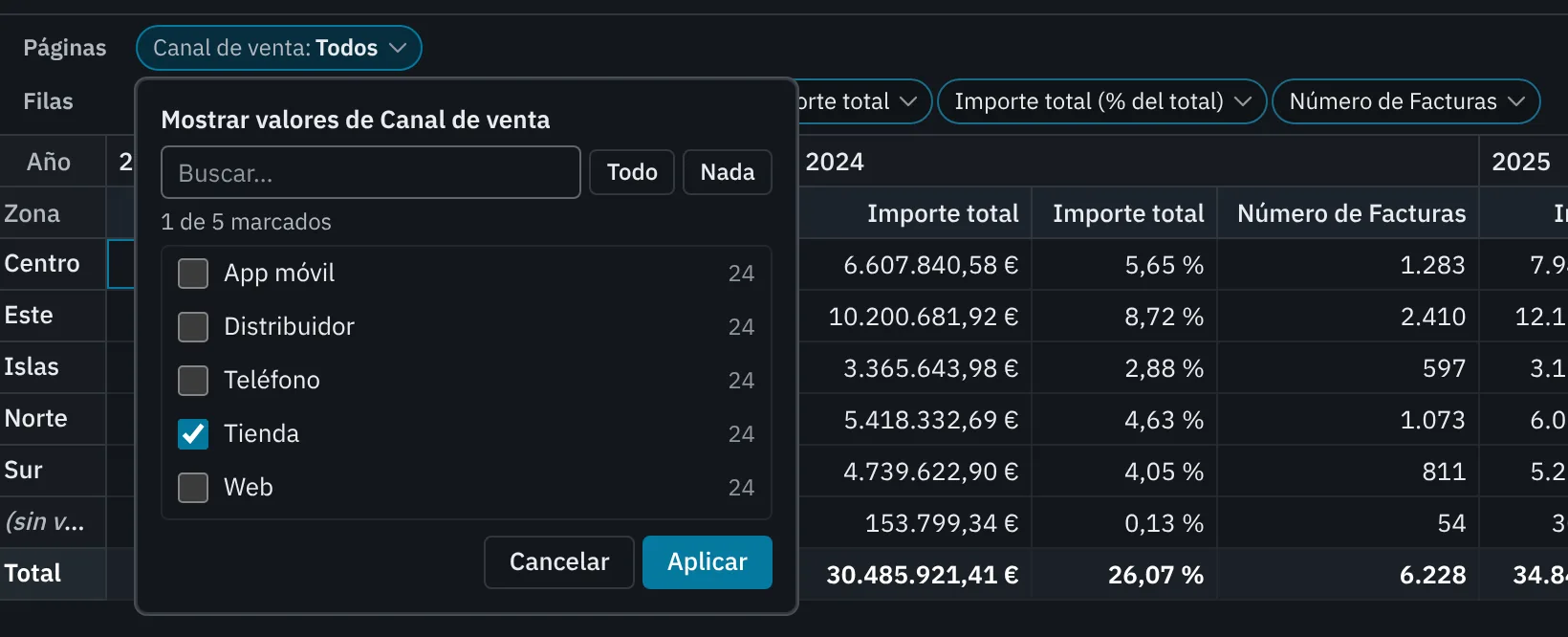Click the cell 4,63 %
This screenshot has height=637, width=1568.
[x=1124, y=420]
